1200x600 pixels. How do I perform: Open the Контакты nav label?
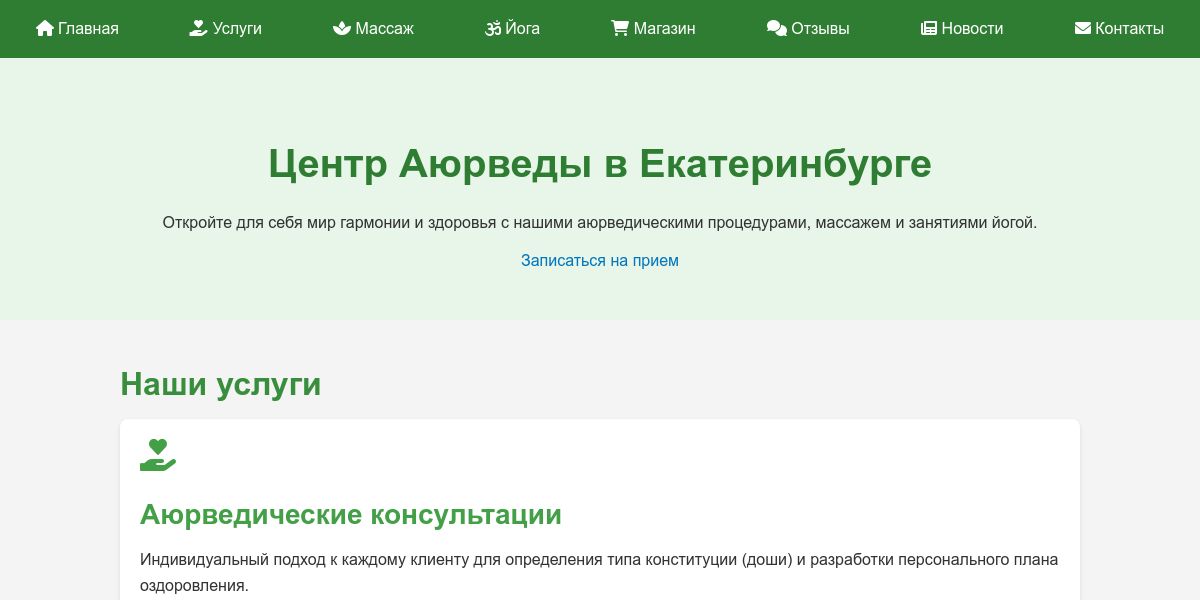pos(1129,29)
